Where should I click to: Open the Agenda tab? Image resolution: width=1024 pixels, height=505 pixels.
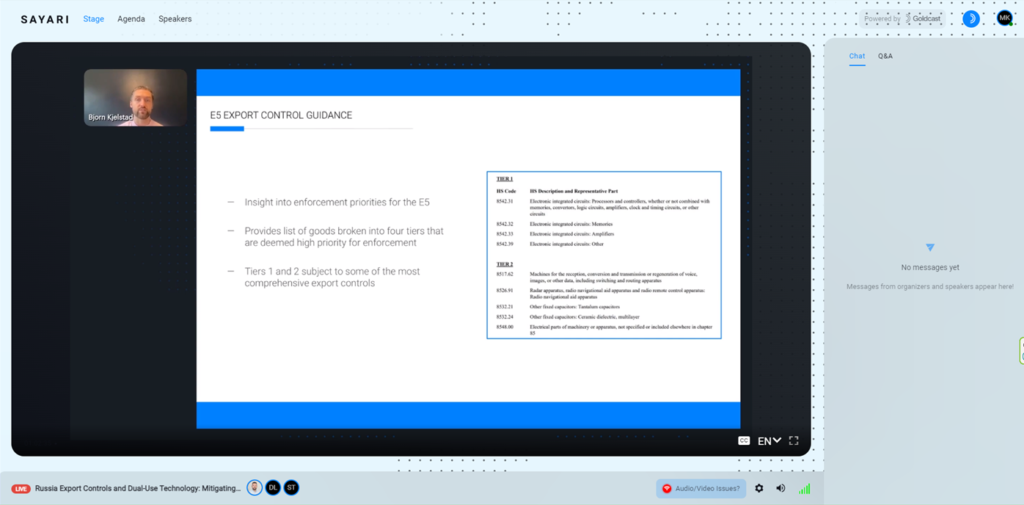[131, 19]
